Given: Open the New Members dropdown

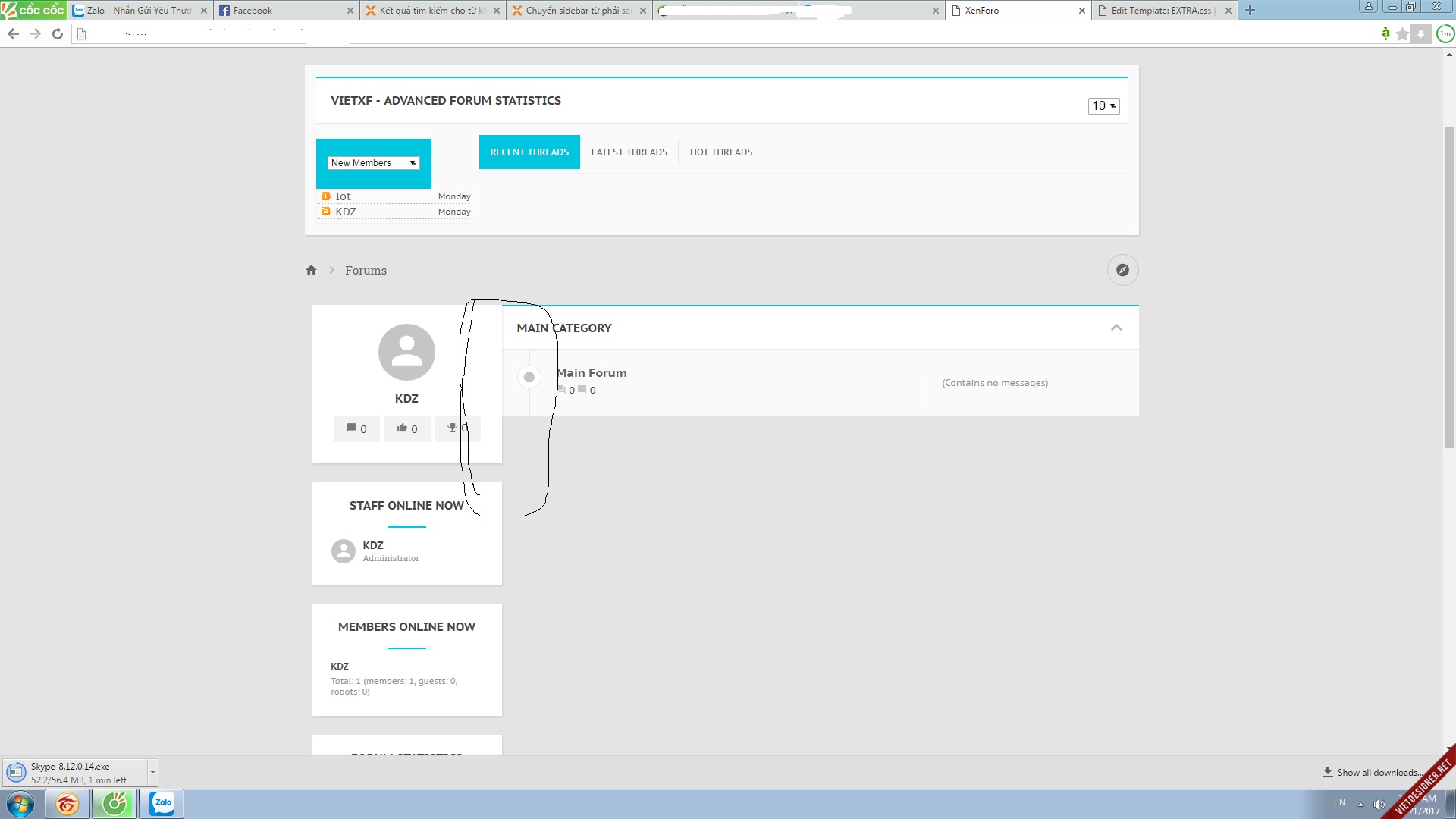Looking at the screenshot, I should coord(373,163).
